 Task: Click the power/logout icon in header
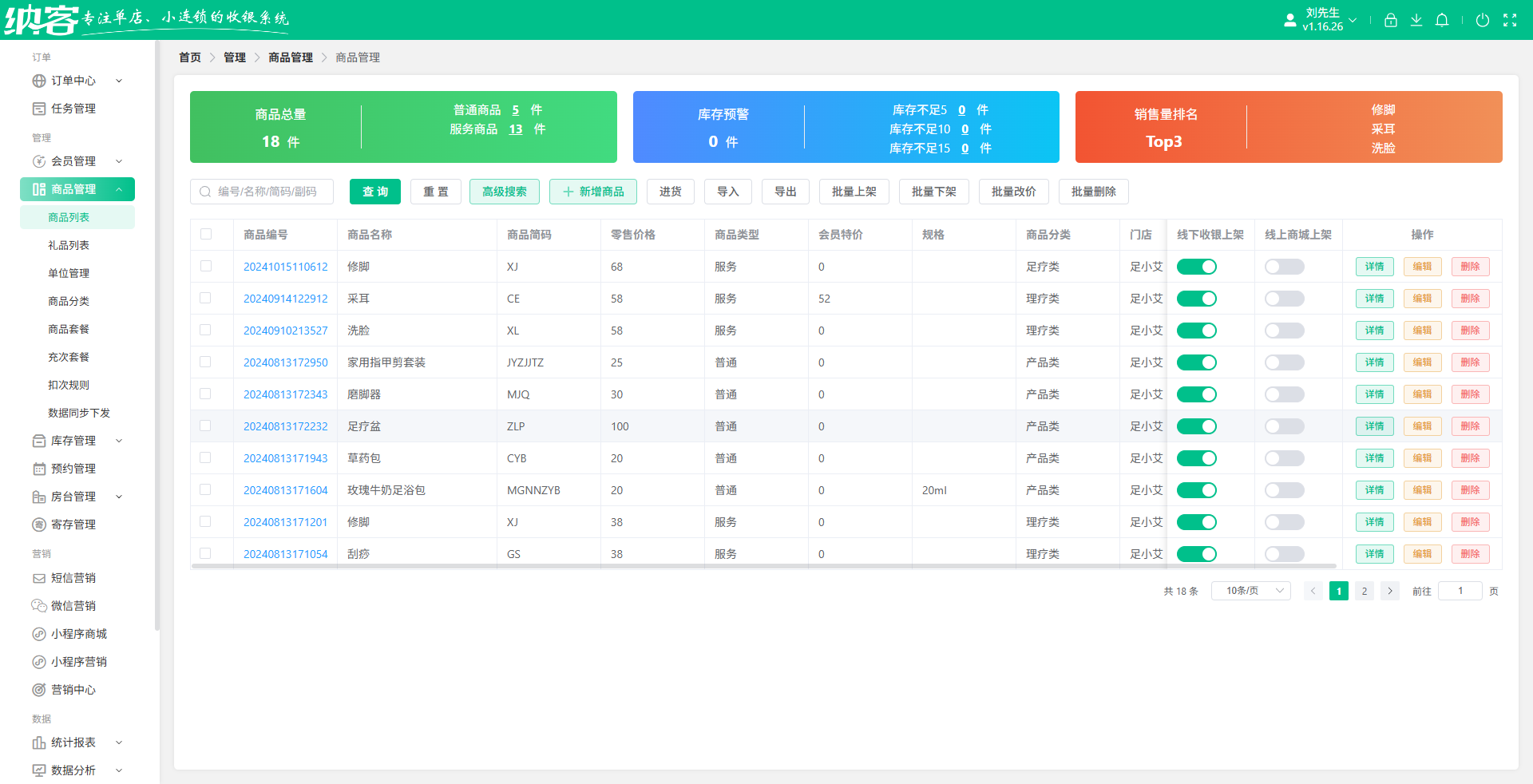click(x=1483, y=20)
